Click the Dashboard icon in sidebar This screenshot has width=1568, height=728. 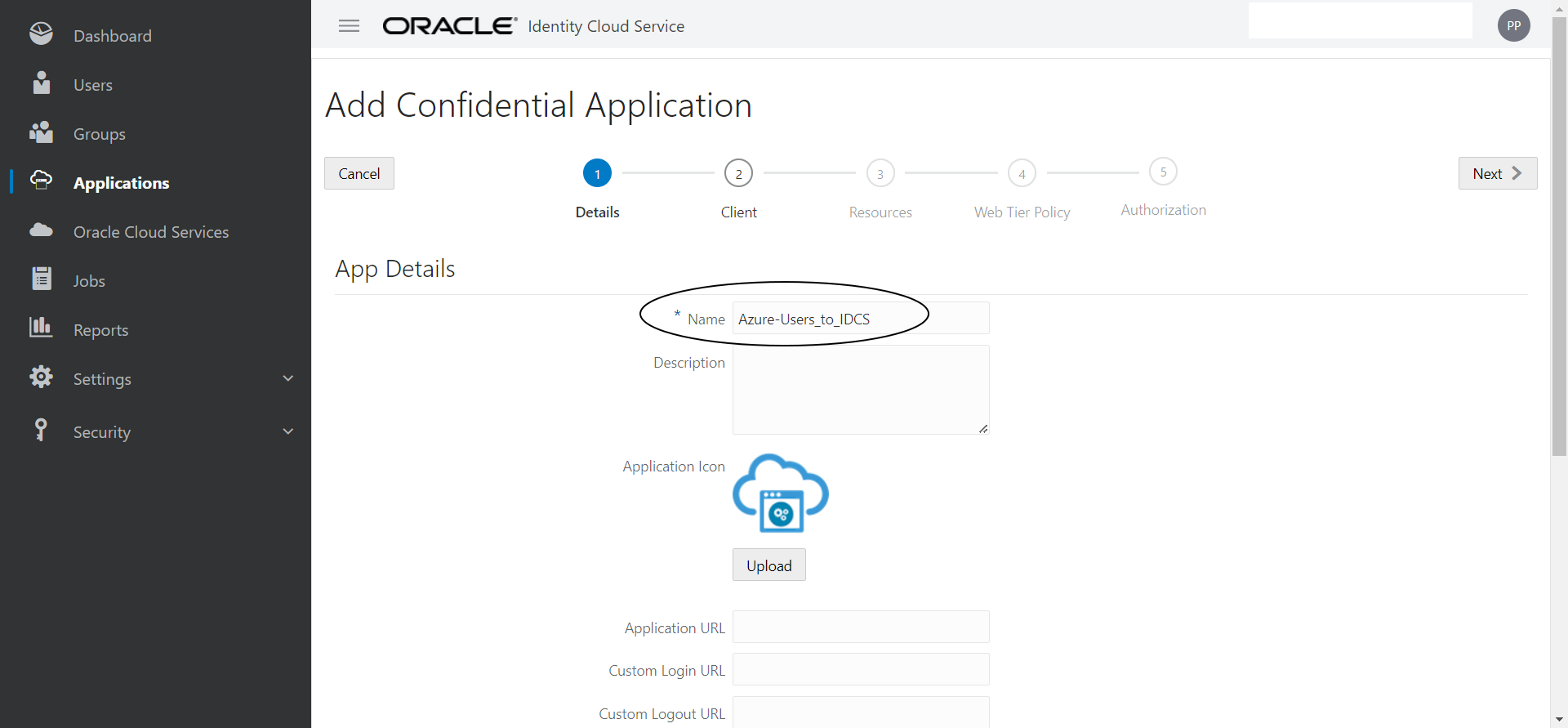[41, 34]
